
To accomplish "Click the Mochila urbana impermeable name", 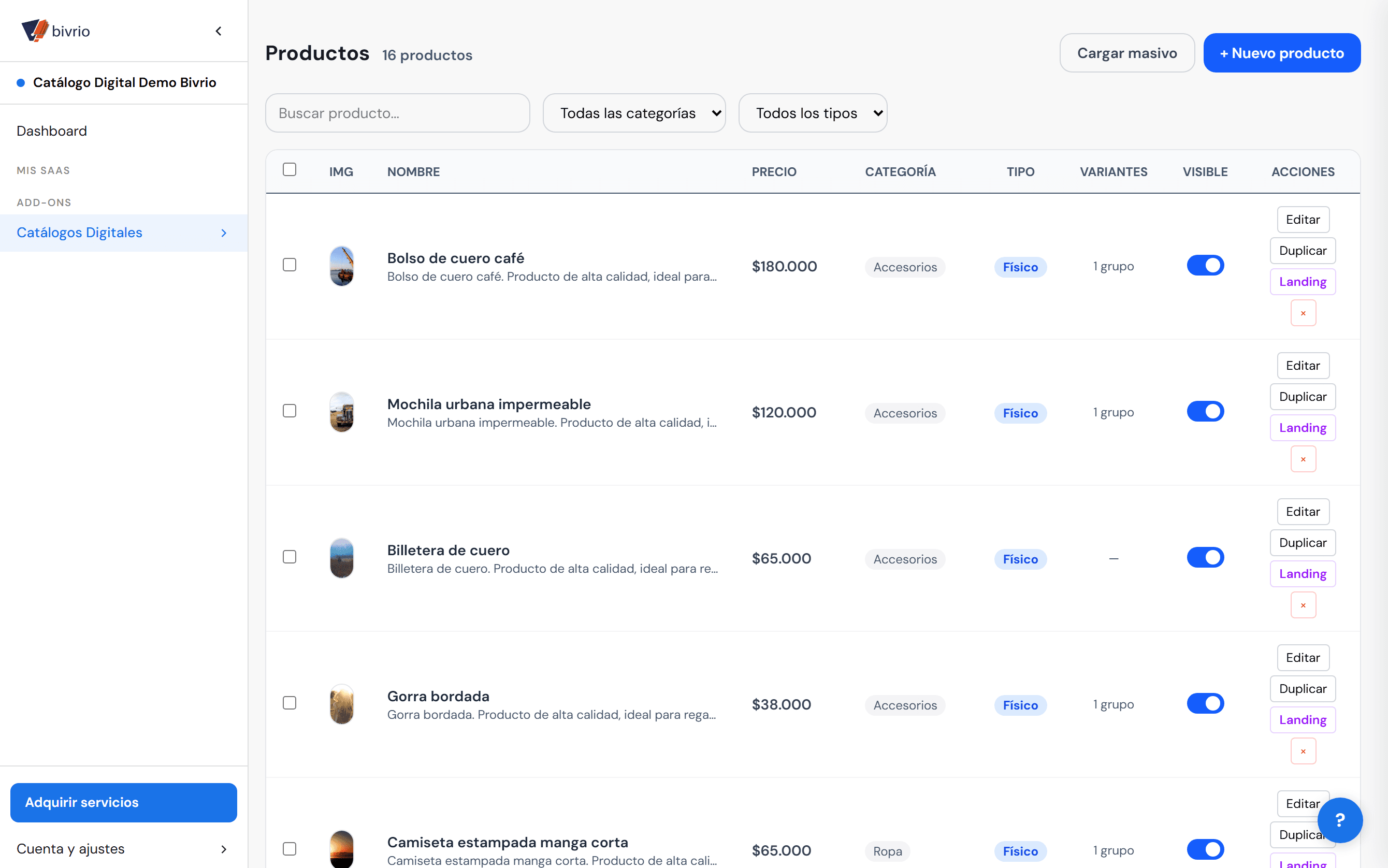I will [x=489, y=404].
